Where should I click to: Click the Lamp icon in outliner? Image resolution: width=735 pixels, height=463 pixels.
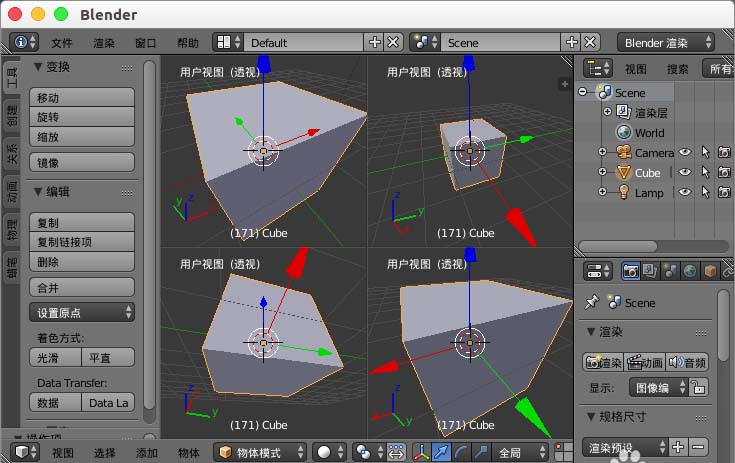pyautogui.click(x=623, y=192)
